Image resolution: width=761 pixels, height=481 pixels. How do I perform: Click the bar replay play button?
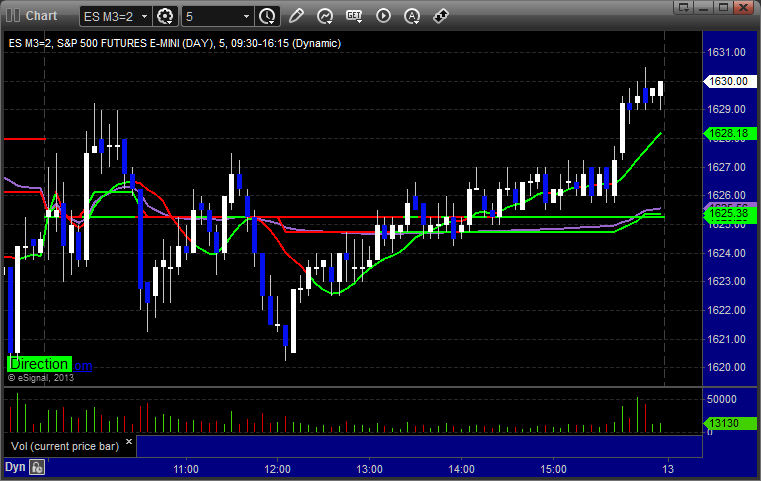click(383, 16)
